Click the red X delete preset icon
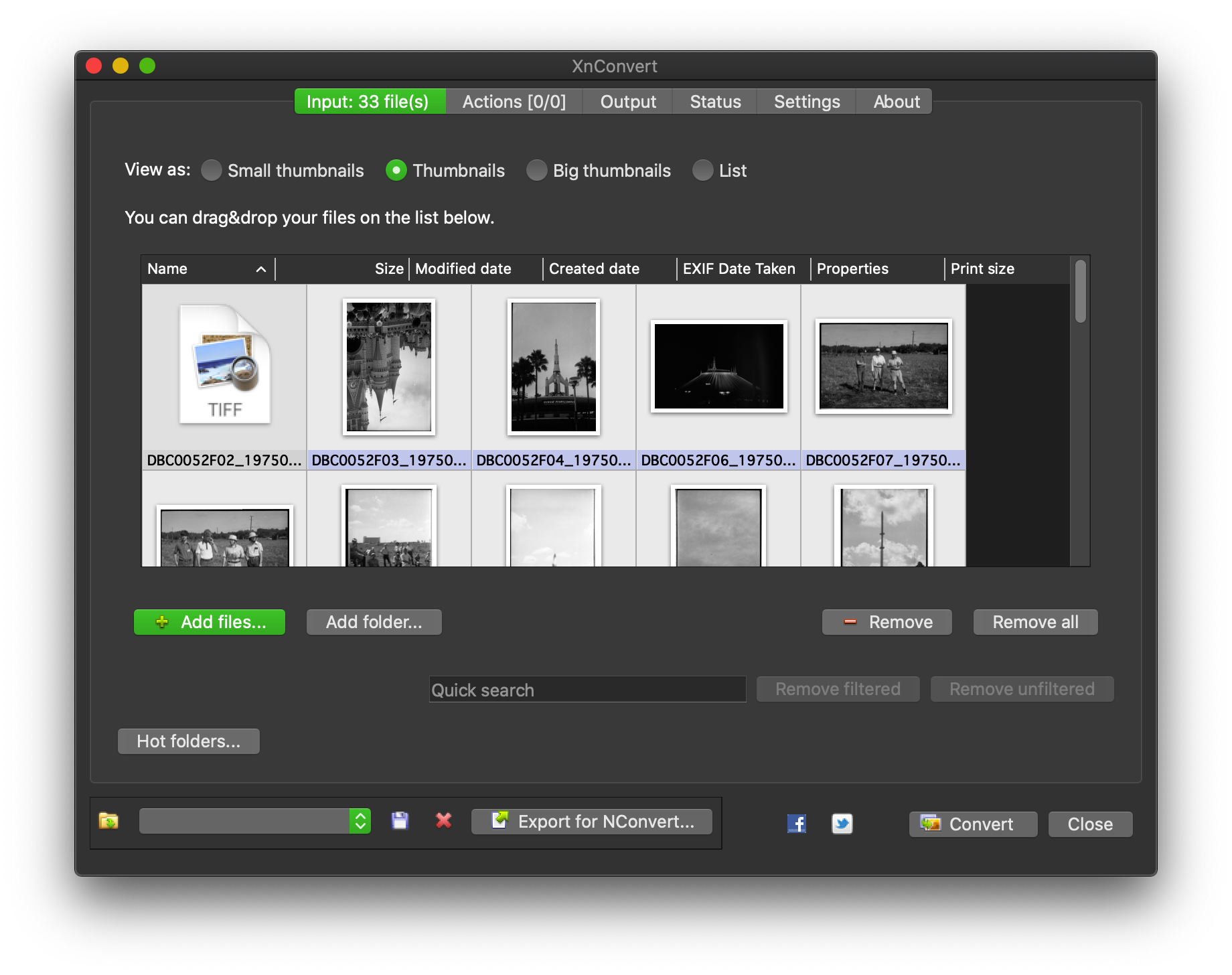This screenshot has width=1232, height=975. point(443,821)
